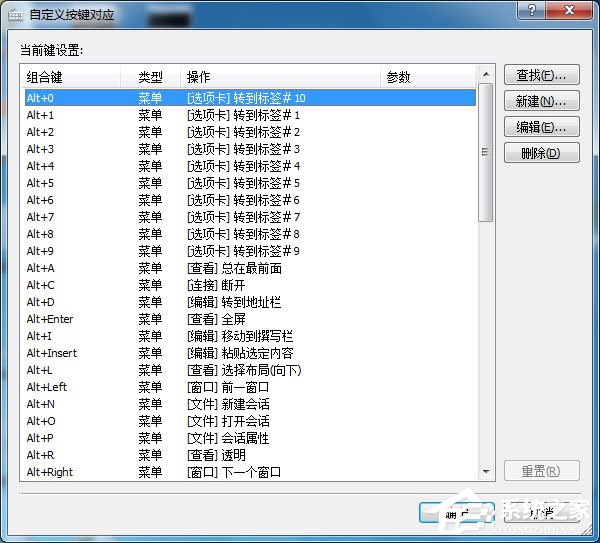The image size is (600, 543).
Task: Click action text [窗口] 下一个窗口
Action: (234, 472)
